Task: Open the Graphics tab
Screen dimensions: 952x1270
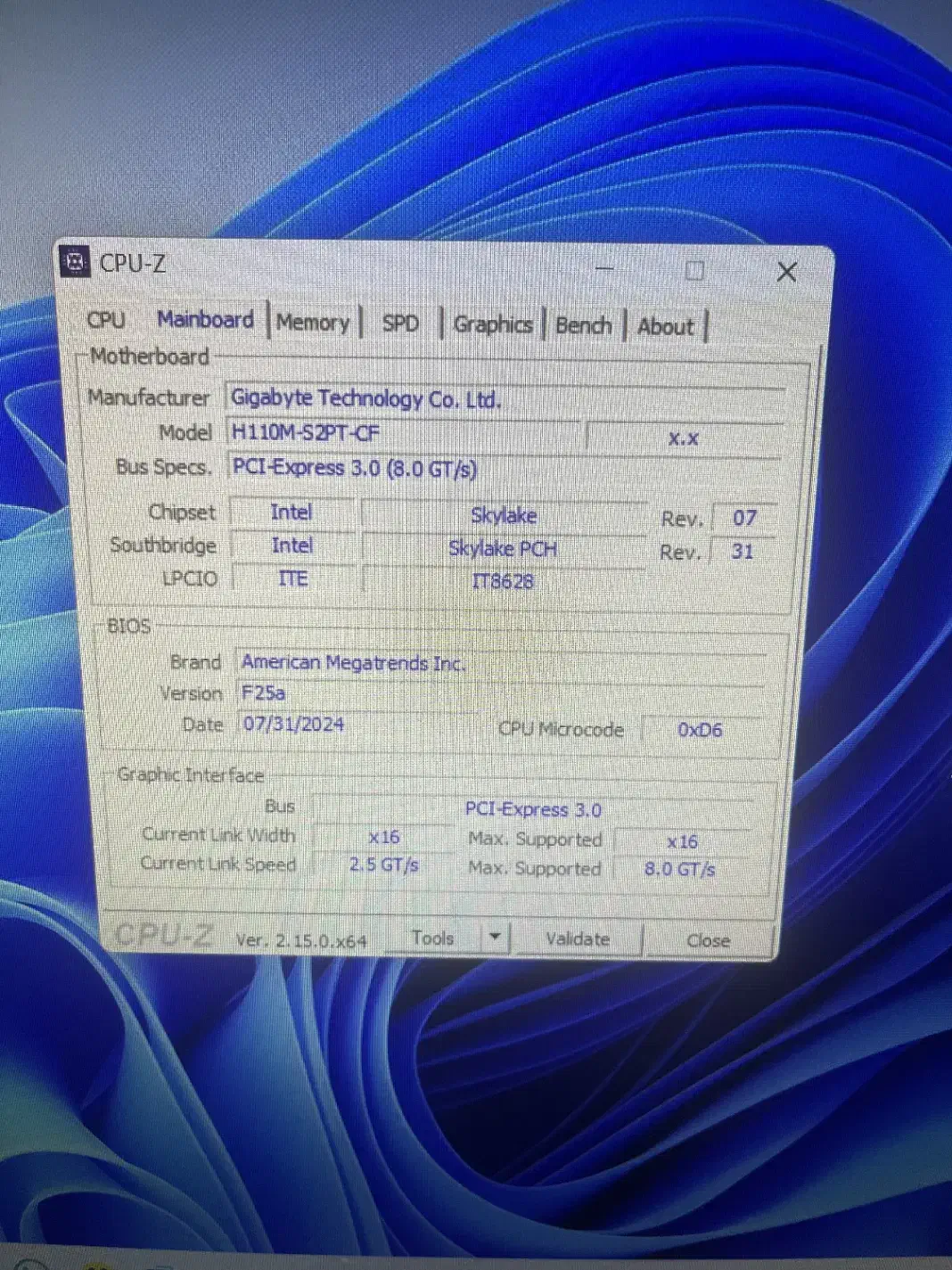Action: tap(493, 325)
